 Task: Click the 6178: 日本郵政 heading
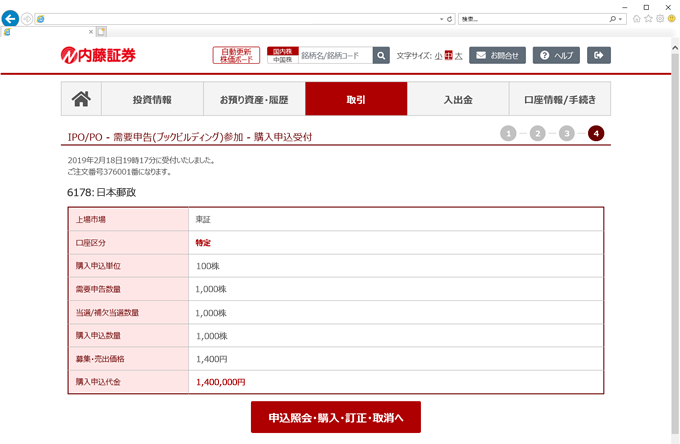tap(101, 192)
